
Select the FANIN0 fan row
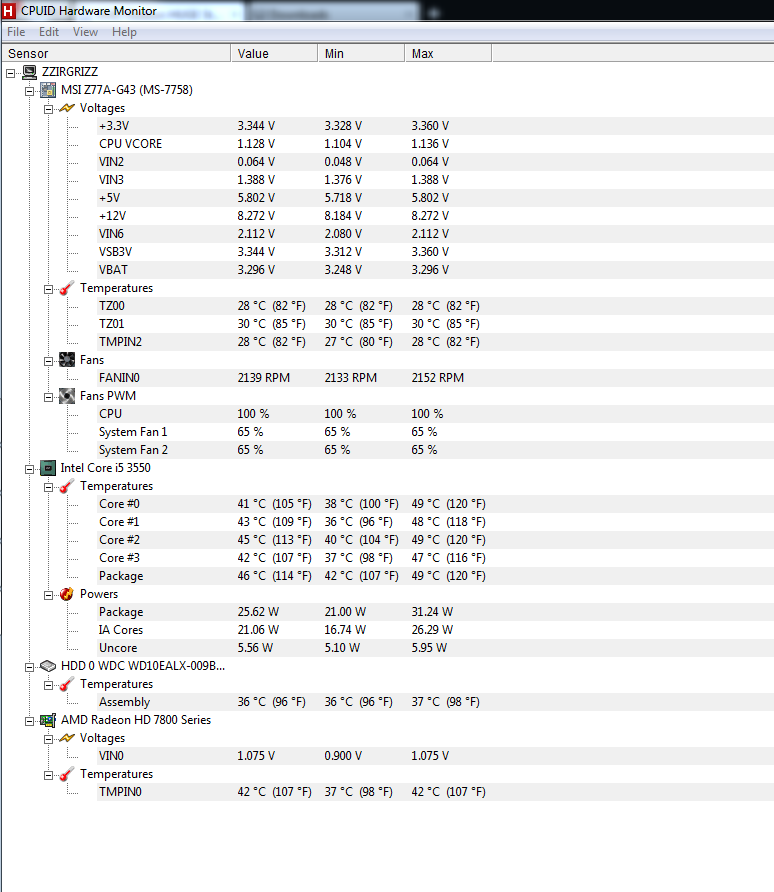click(x=435, y=378)
